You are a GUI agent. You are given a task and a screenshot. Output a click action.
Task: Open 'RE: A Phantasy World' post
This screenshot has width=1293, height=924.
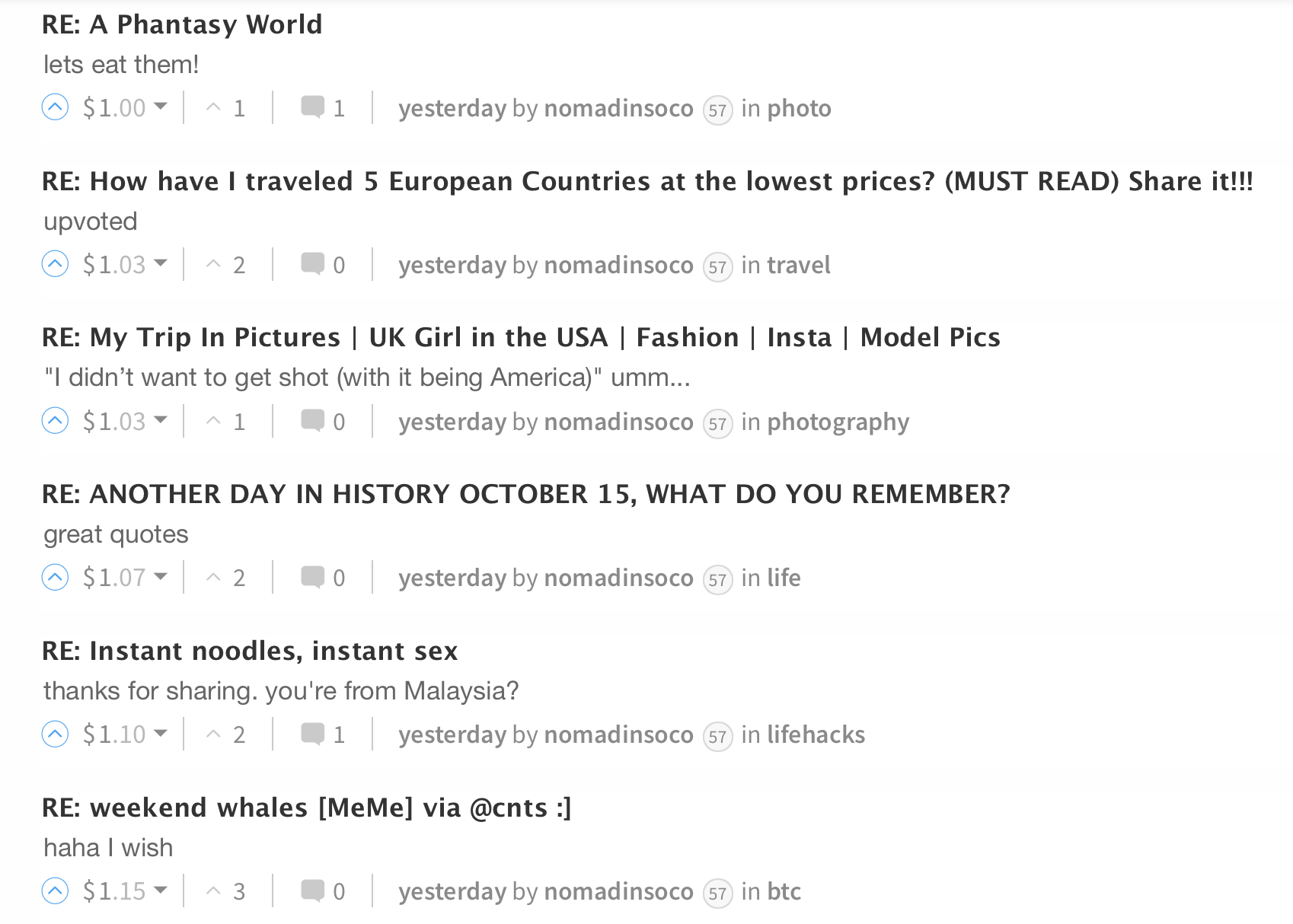tap(182, 24)
